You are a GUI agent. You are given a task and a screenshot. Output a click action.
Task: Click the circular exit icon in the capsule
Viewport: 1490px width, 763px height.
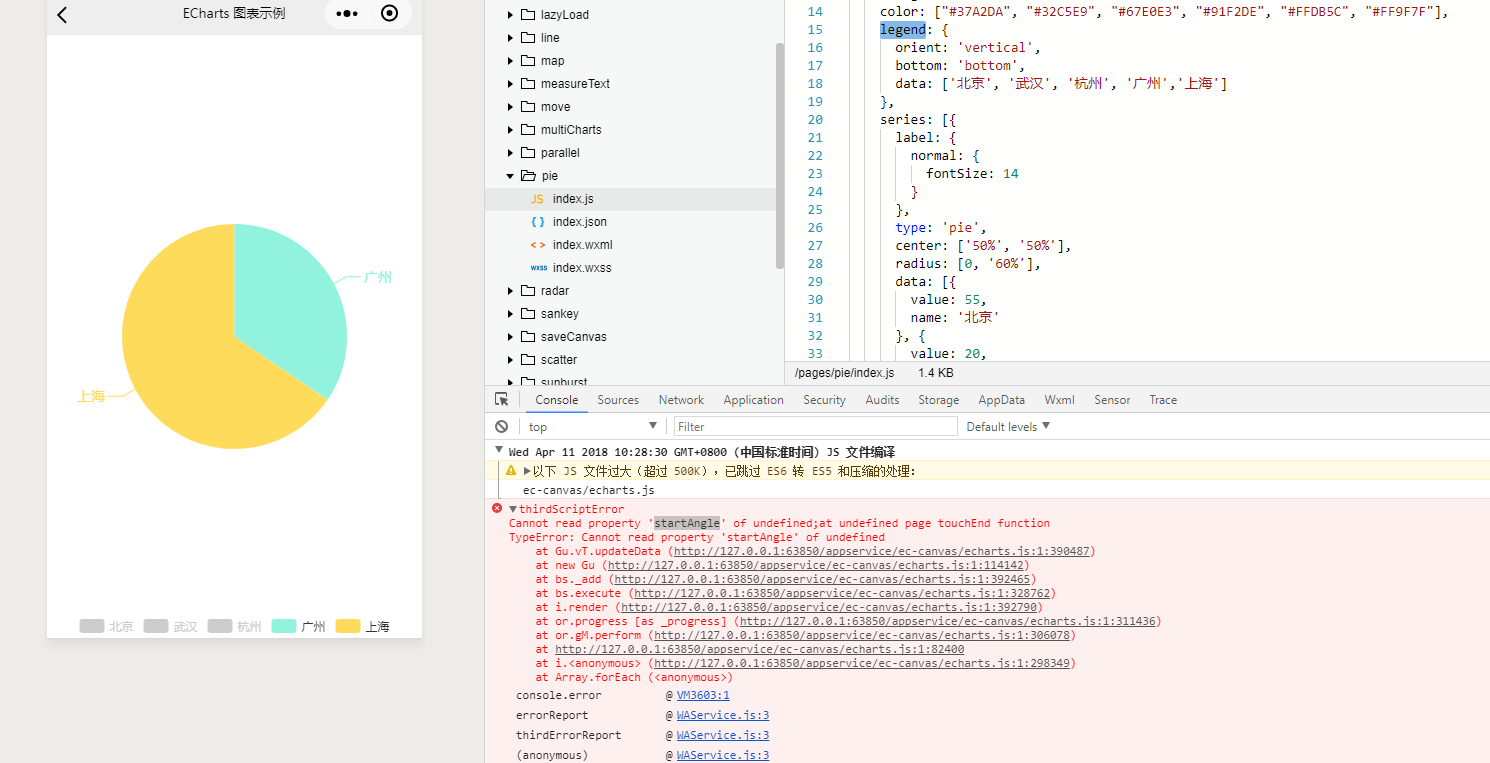389,14
